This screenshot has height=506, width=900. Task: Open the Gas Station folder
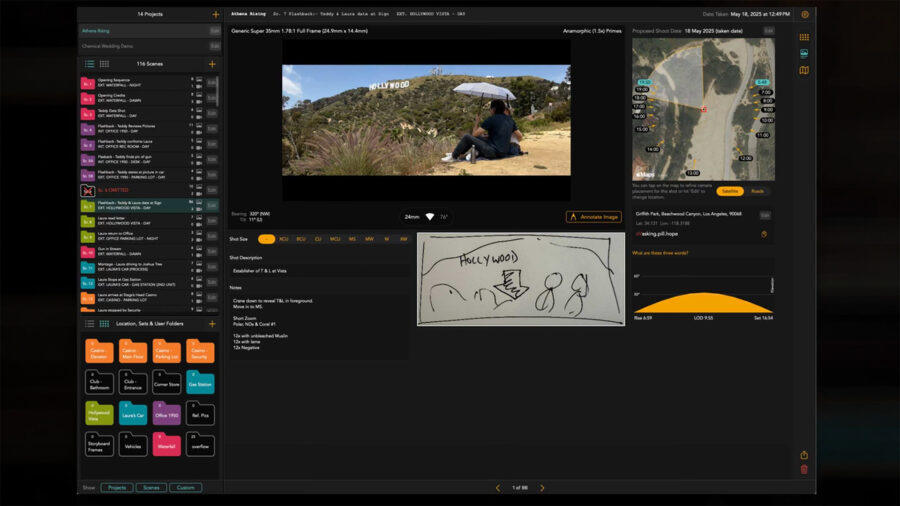(200, 383)
